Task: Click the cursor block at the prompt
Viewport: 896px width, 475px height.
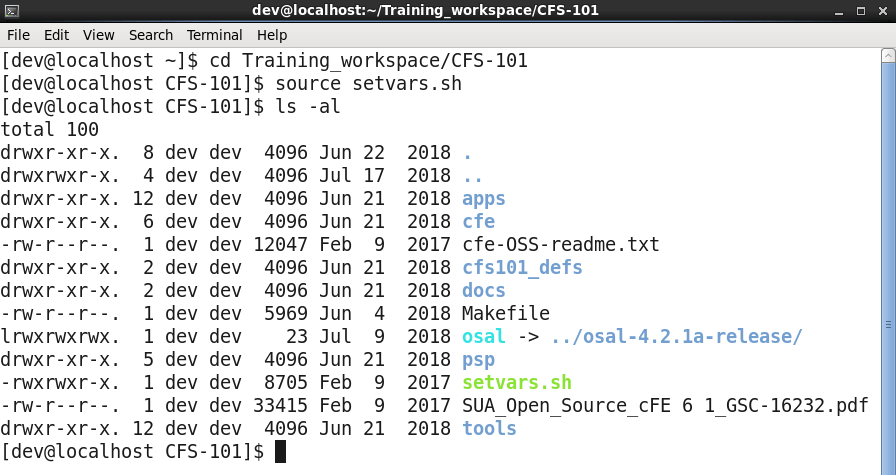Action: pos(280,452)
